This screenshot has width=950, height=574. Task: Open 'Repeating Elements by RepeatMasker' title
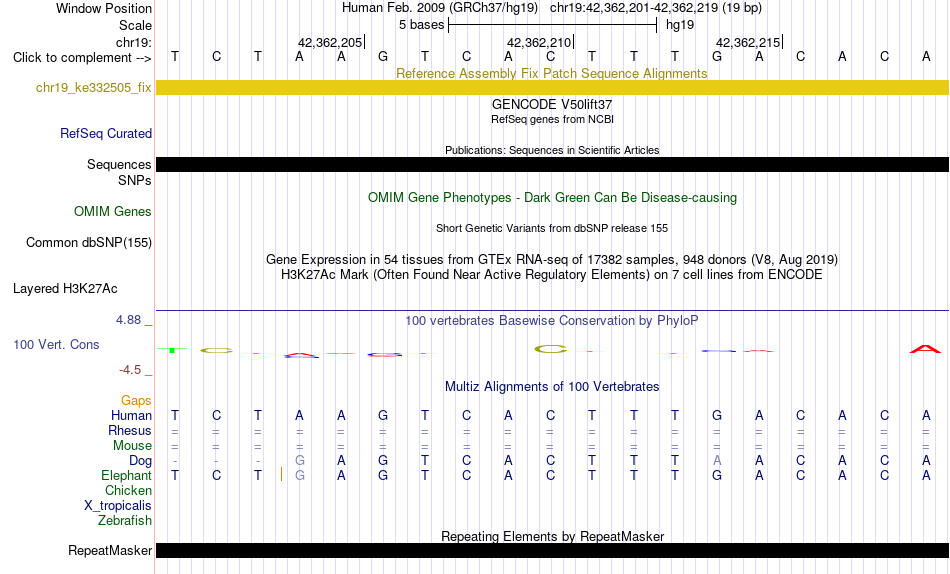552,536
